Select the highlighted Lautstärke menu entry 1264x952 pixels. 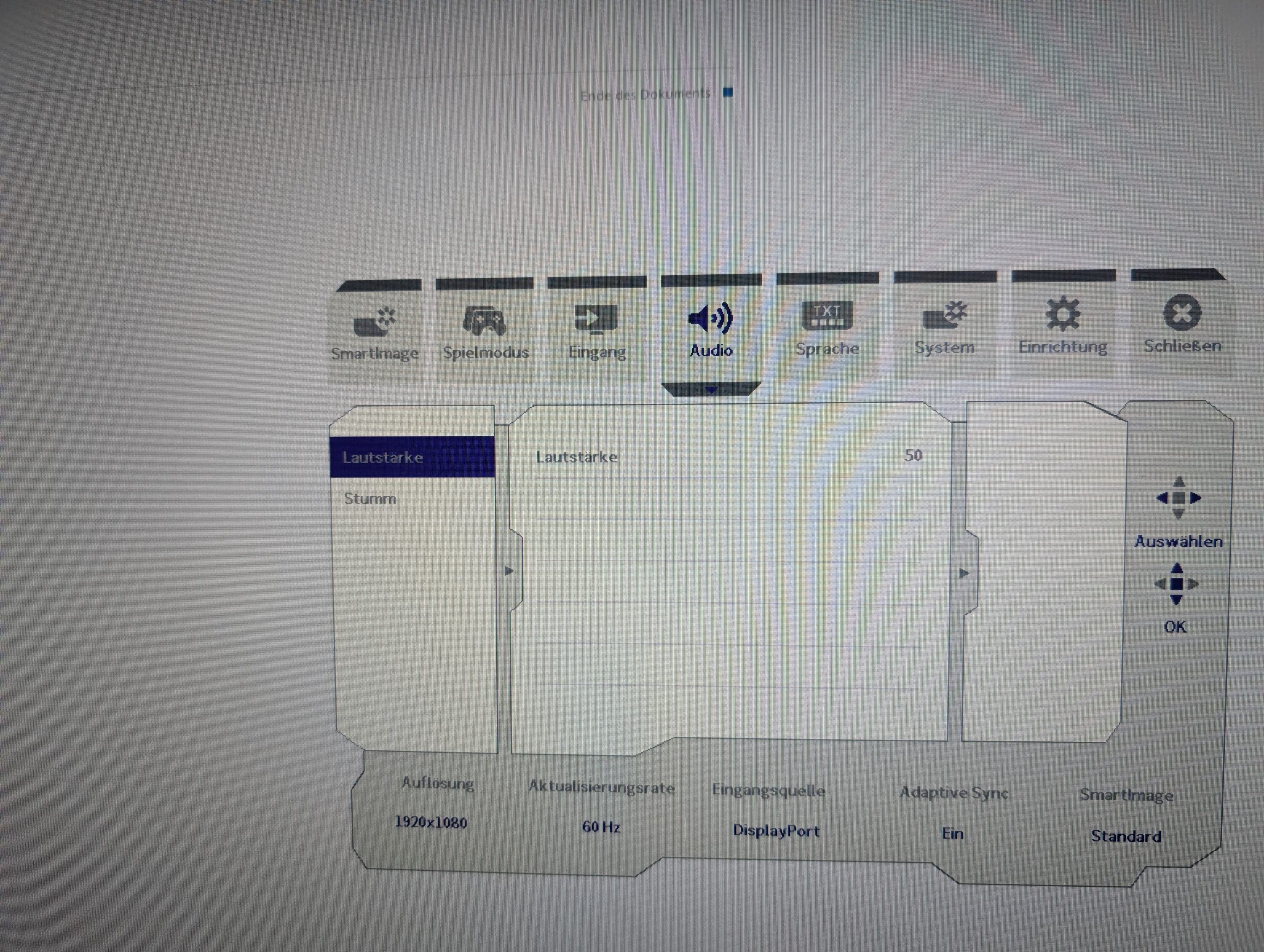click(383, 457)
